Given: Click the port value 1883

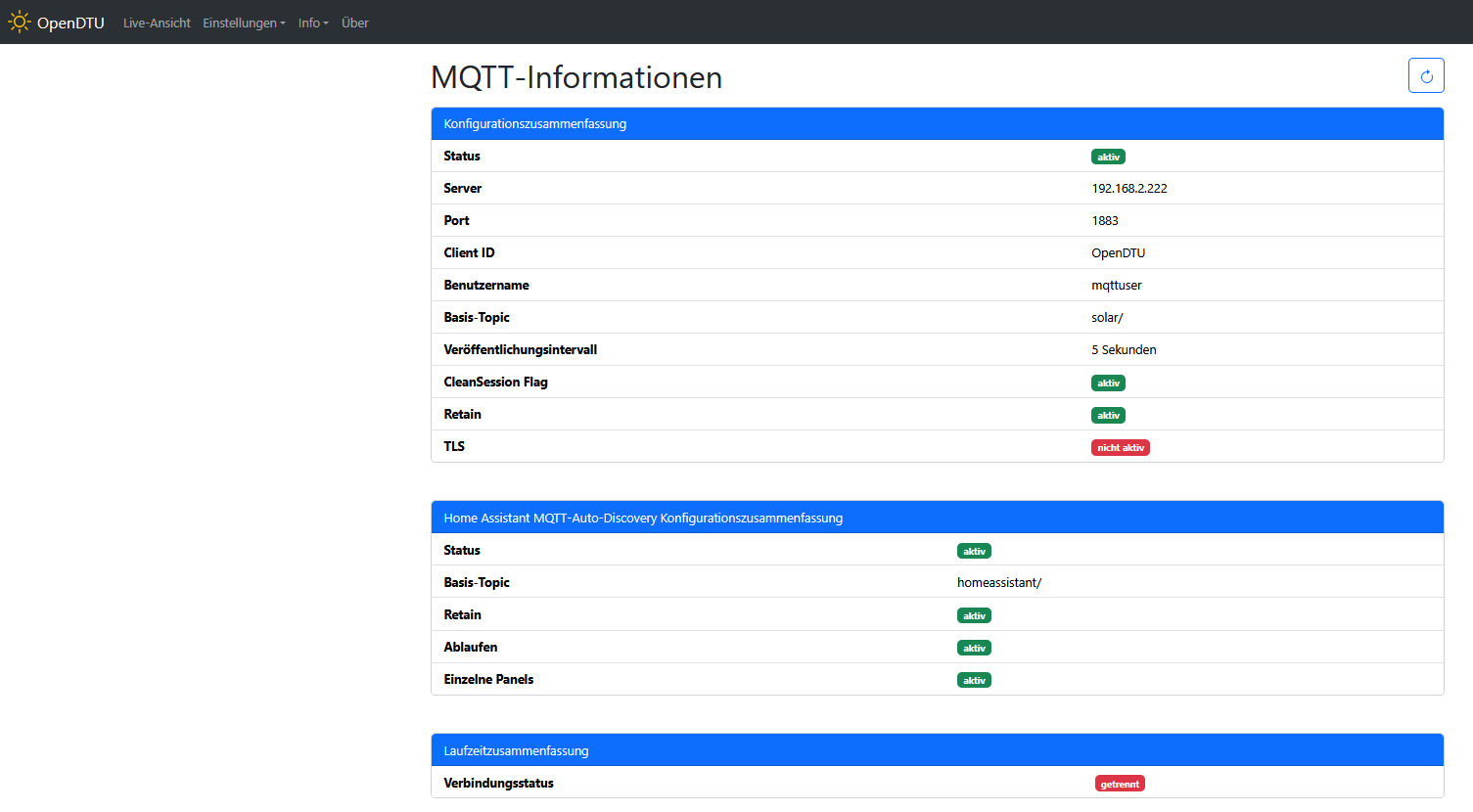Looking at the screenshot, I should 1104,220.
